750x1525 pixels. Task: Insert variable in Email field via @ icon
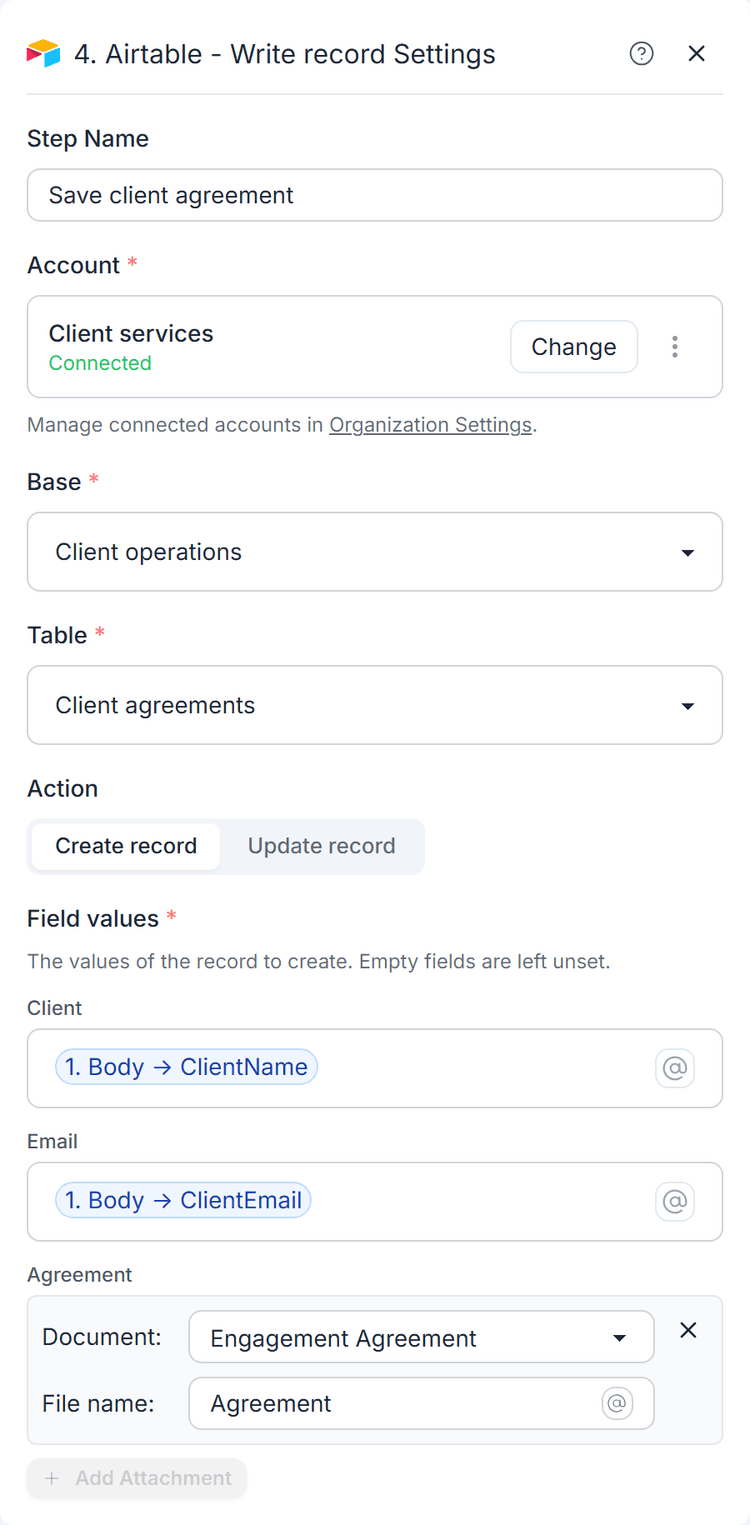click(x=675, y=1201)
